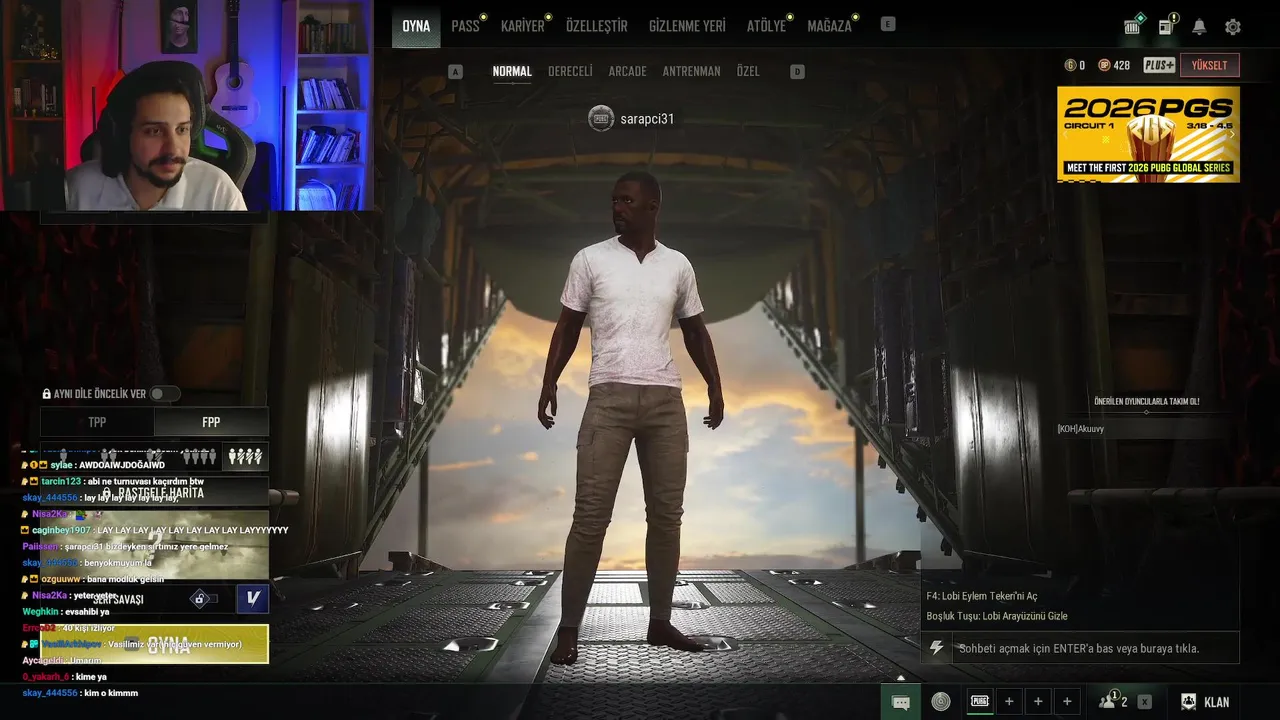Click the G-Coin currency icon
This screenshot has width=1280, height=720.
(1070, 65)
